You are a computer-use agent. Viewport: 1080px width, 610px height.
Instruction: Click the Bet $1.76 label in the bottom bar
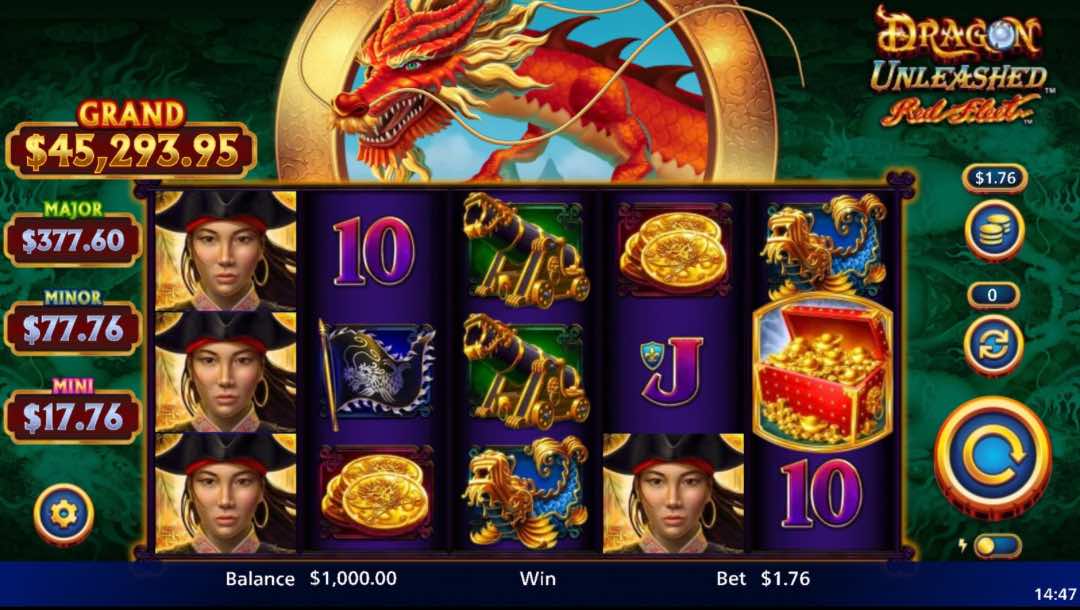pos(763,578)
